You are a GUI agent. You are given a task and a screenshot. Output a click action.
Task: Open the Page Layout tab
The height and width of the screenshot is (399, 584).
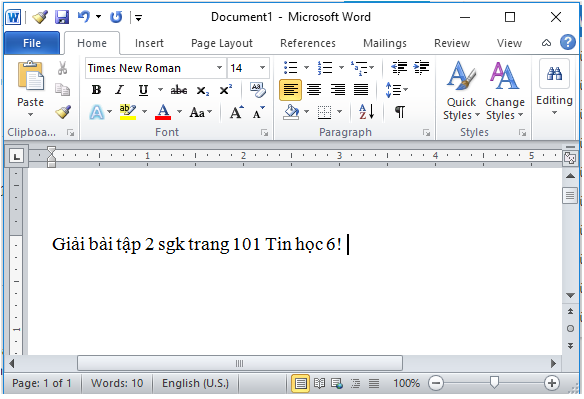coord(222,43)
